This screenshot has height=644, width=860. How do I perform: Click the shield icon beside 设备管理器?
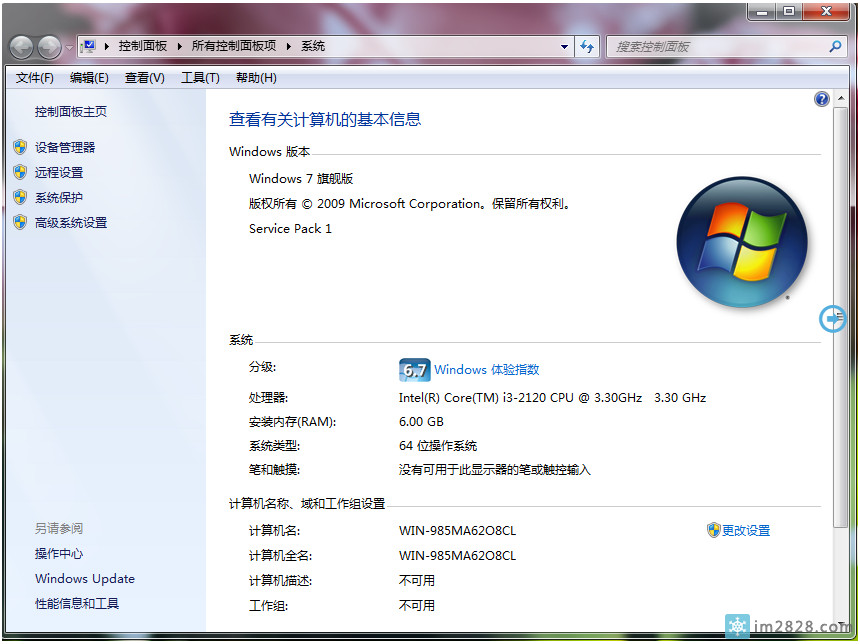pos(20,147)
